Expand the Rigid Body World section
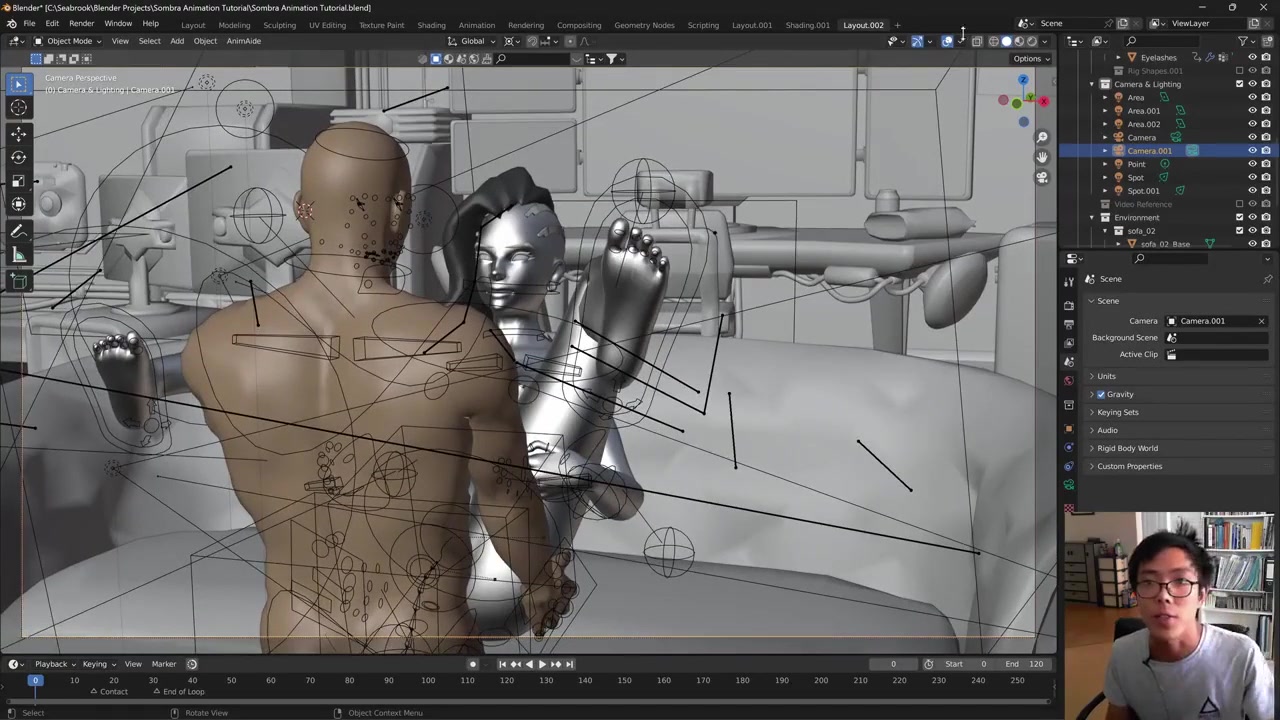Screen dimensions: 1280x720 pyautogui.click(x=1127, y=448)
